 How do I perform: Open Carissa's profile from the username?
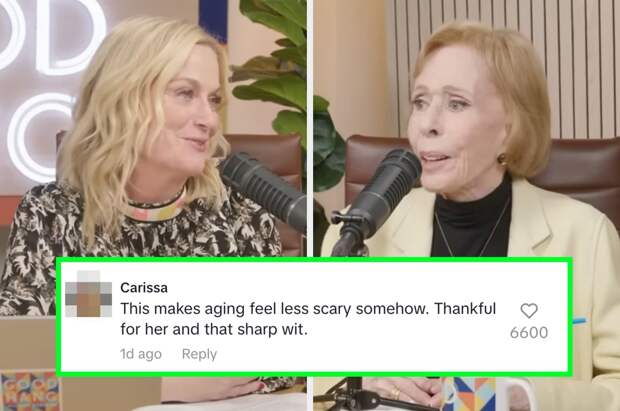[x=144, y=288]
